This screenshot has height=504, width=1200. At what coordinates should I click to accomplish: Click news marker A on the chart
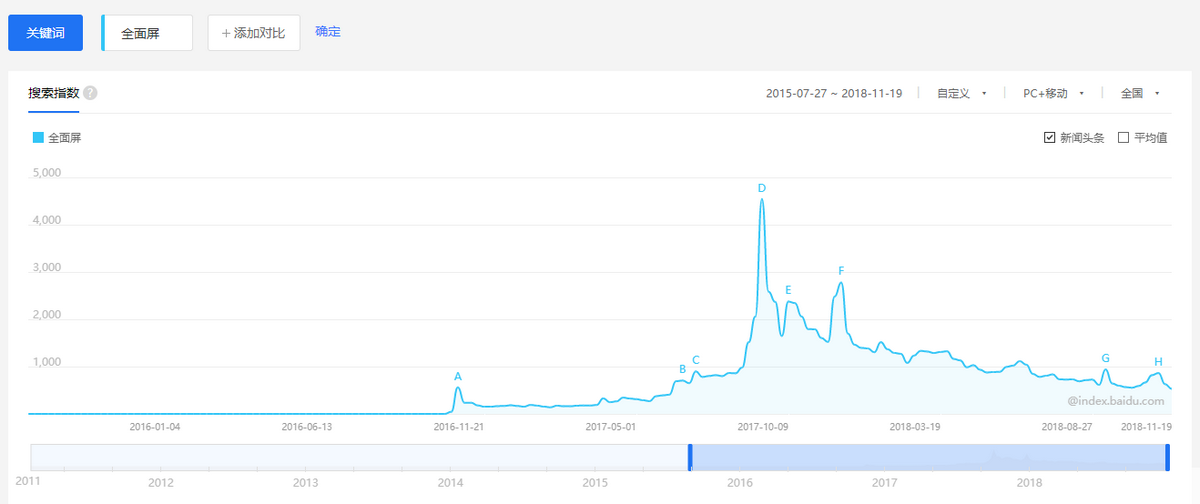pos(458,377)
